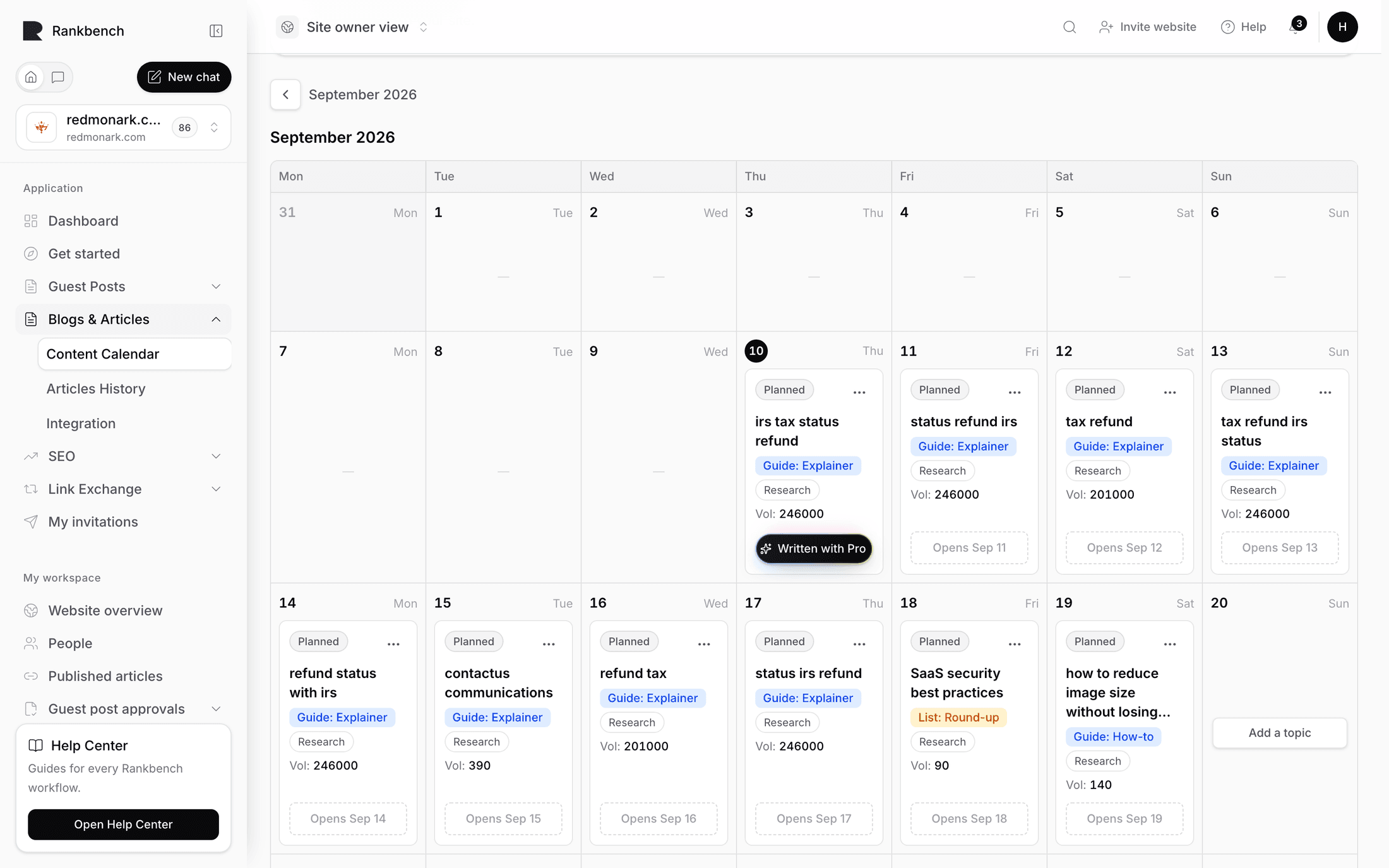Open the Help link in header
The height and width of the screenshot is (868, 1389).
click(1243, 27)
